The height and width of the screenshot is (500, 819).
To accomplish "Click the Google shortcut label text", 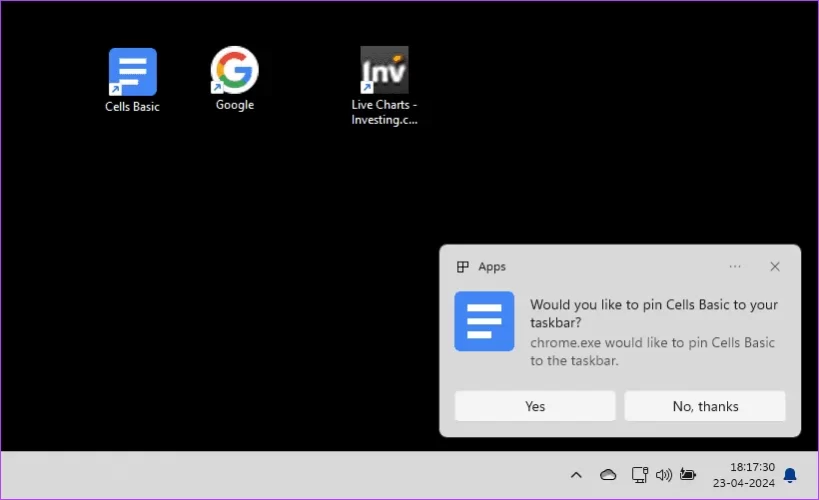I will [235, 105].
